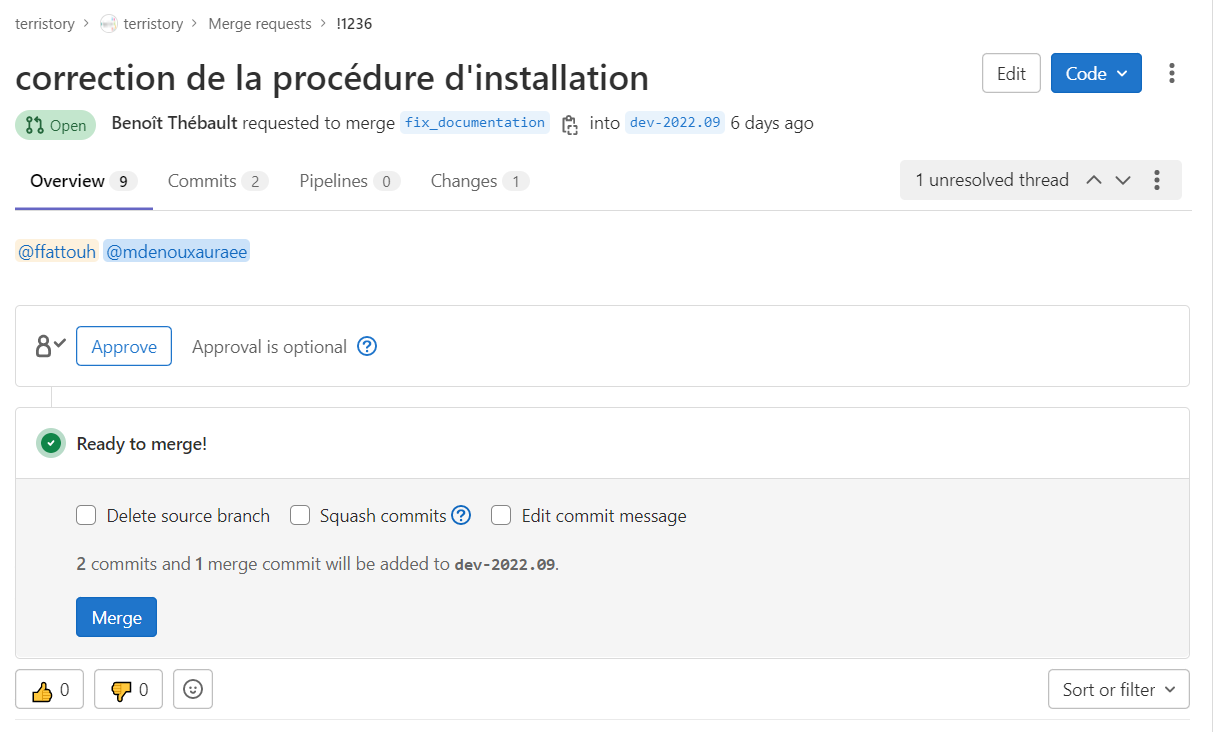The image size is (1215, 732).
Task: Open the Sort or filter dropdown
Action: tap(1119, 689)
